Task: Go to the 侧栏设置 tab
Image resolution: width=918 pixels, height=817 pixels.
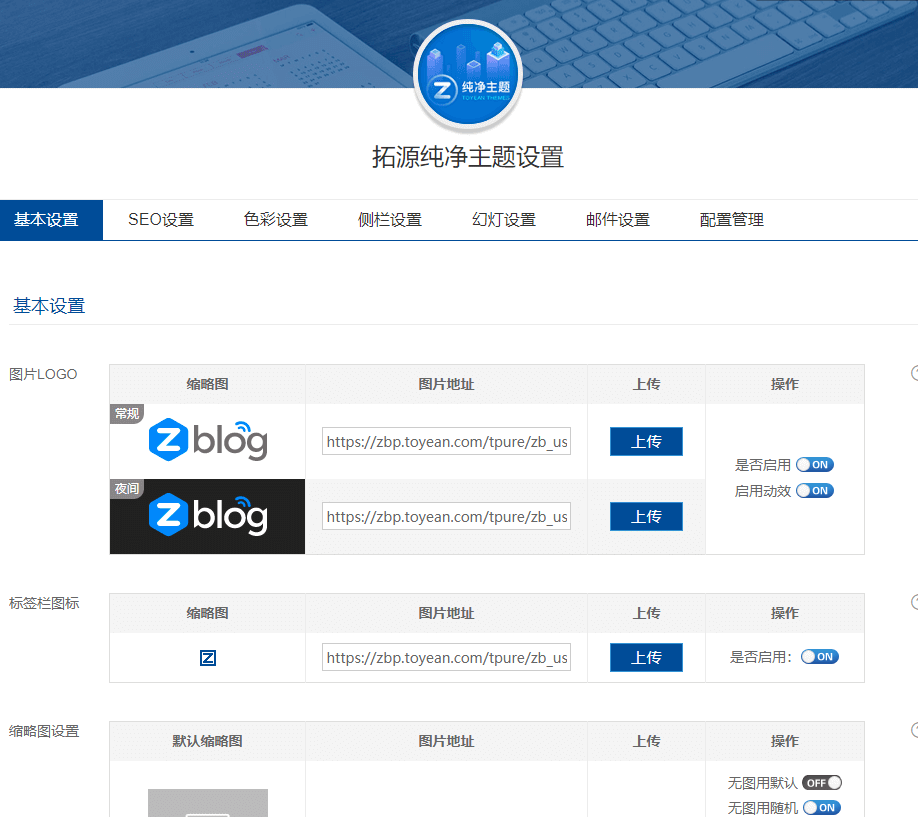Action: (389, 219)
